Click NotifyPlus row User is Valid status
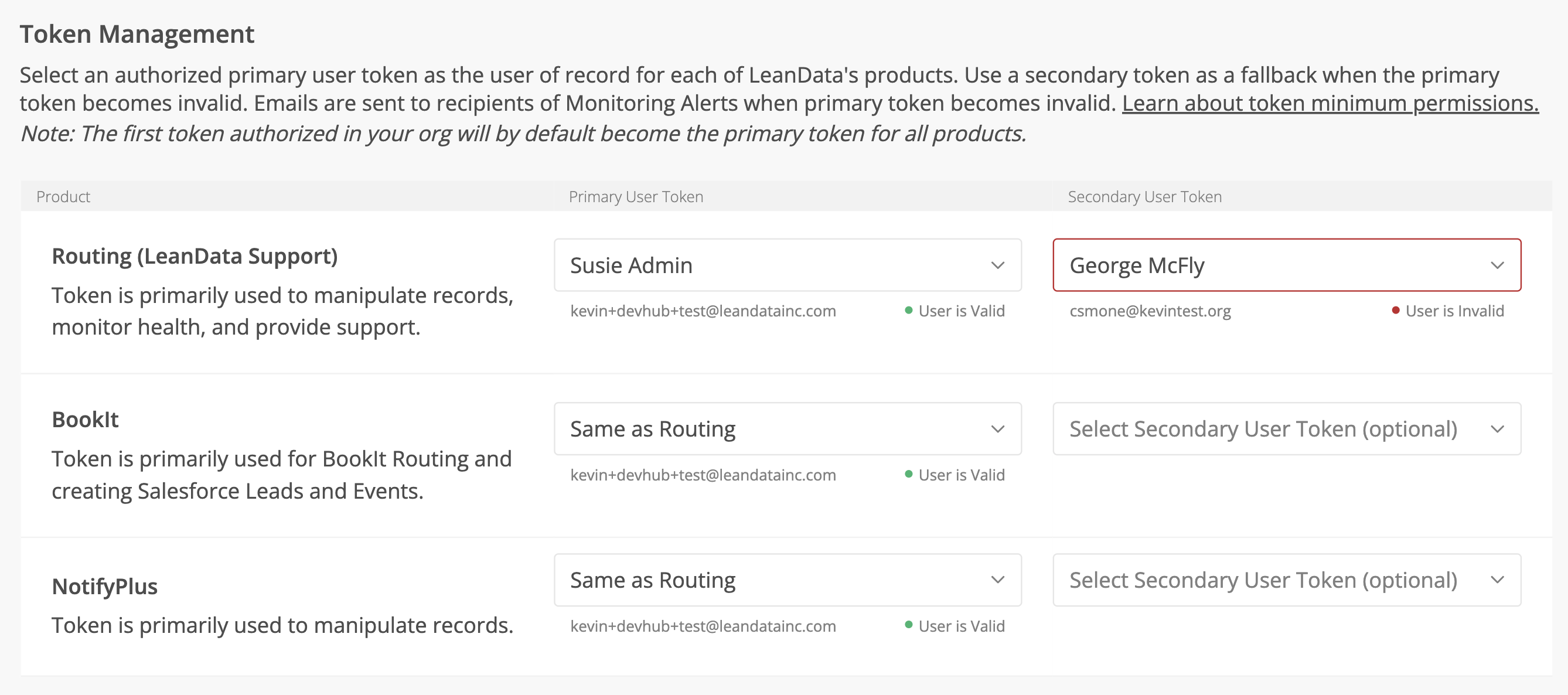This screenshot has height=695, width=1568. 961,626
